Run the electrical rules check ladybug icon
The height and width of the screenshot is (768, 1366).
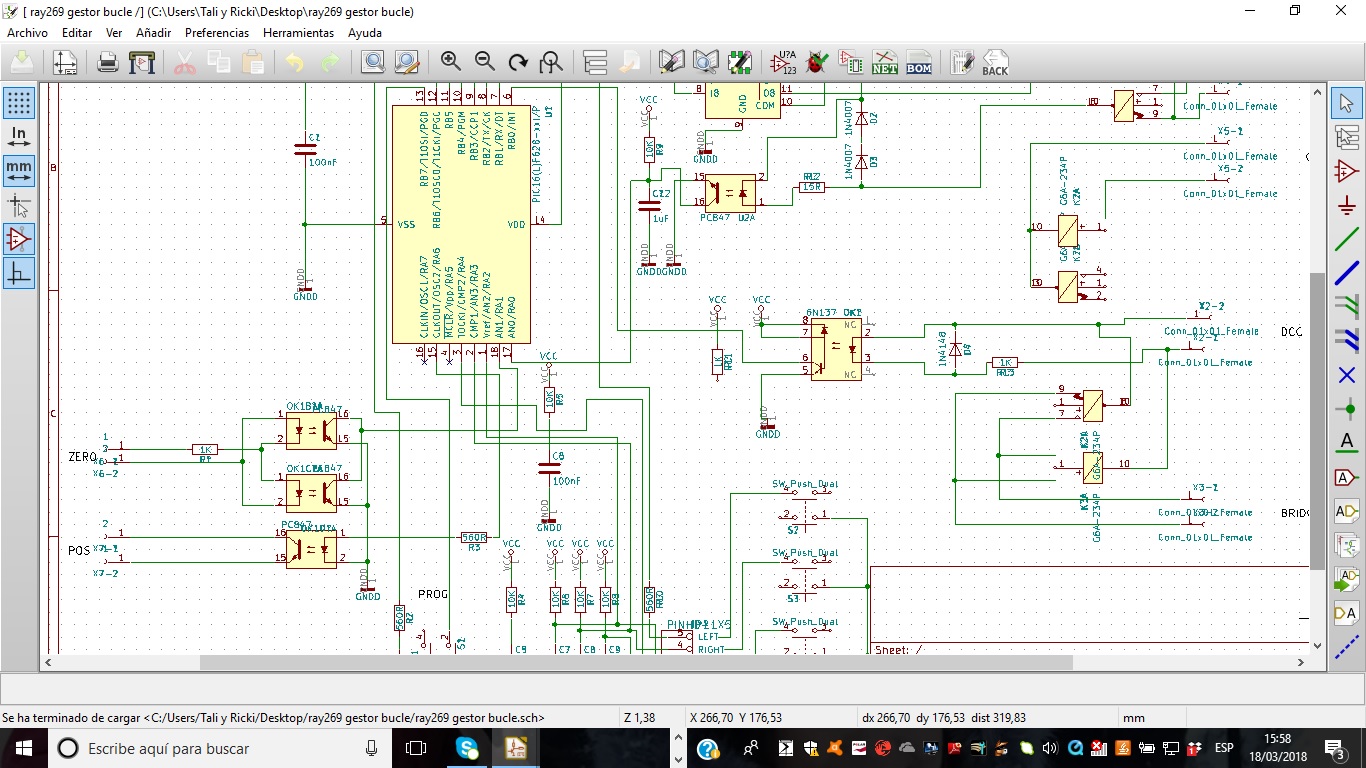[x=817, y=62]
